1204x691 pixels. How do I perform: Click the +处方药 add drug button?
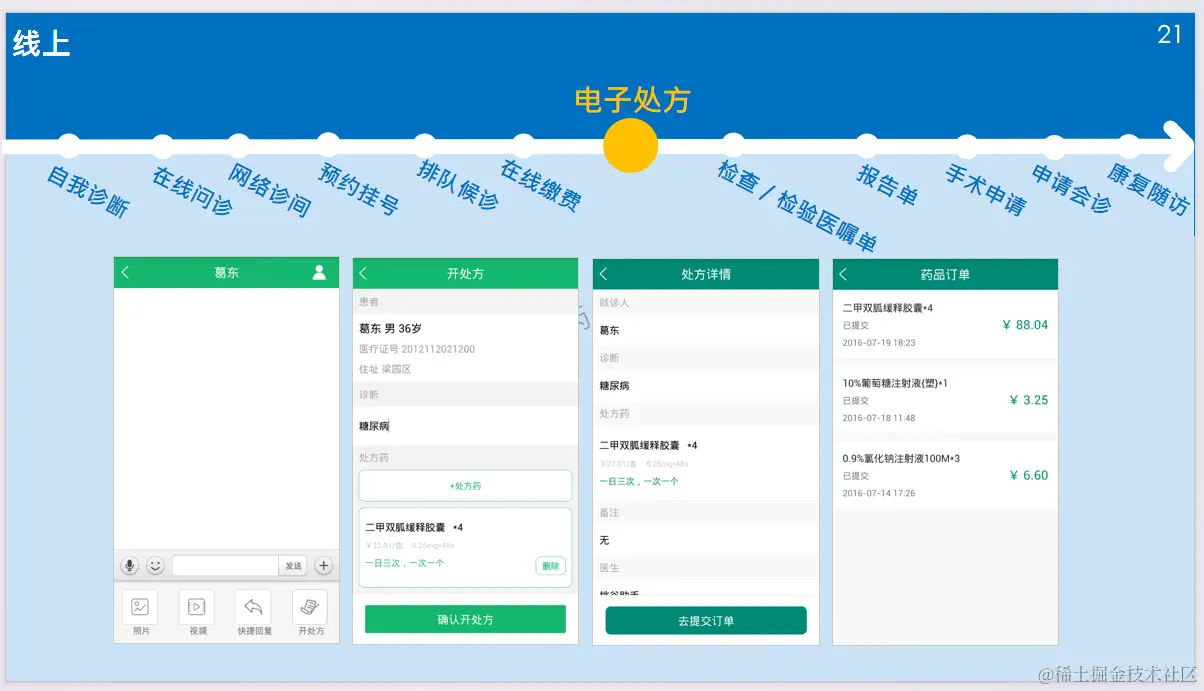click(x=465, y=486)
